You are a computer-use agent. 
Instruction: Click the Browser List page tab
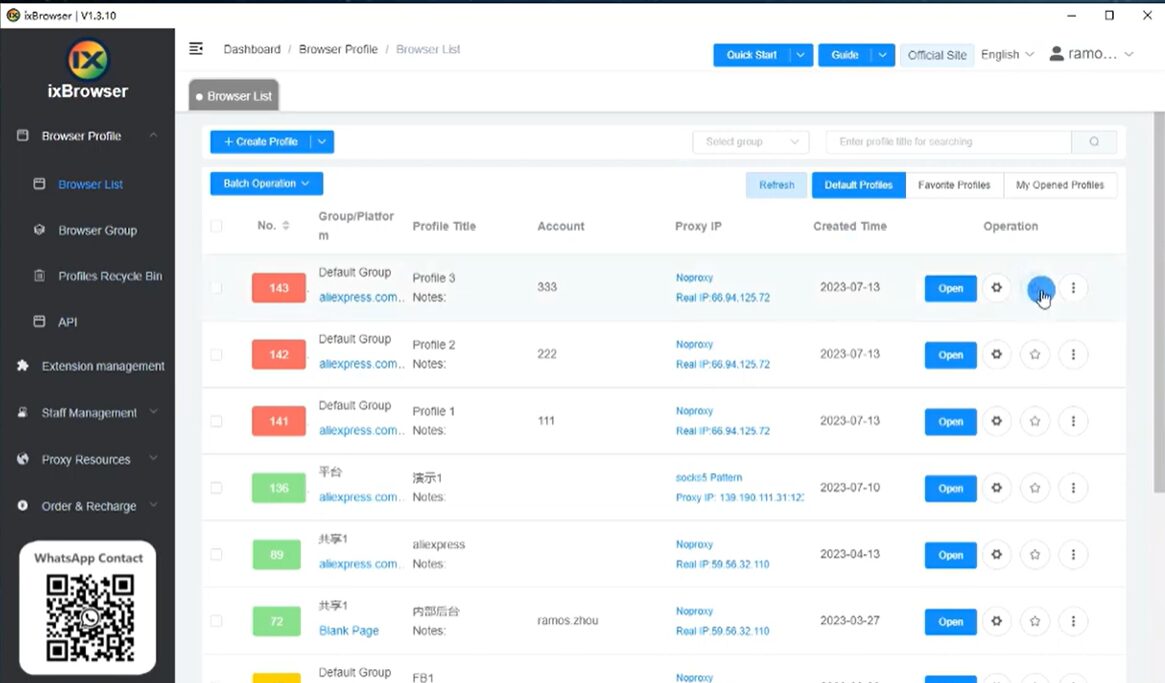(x=233, y=96)
